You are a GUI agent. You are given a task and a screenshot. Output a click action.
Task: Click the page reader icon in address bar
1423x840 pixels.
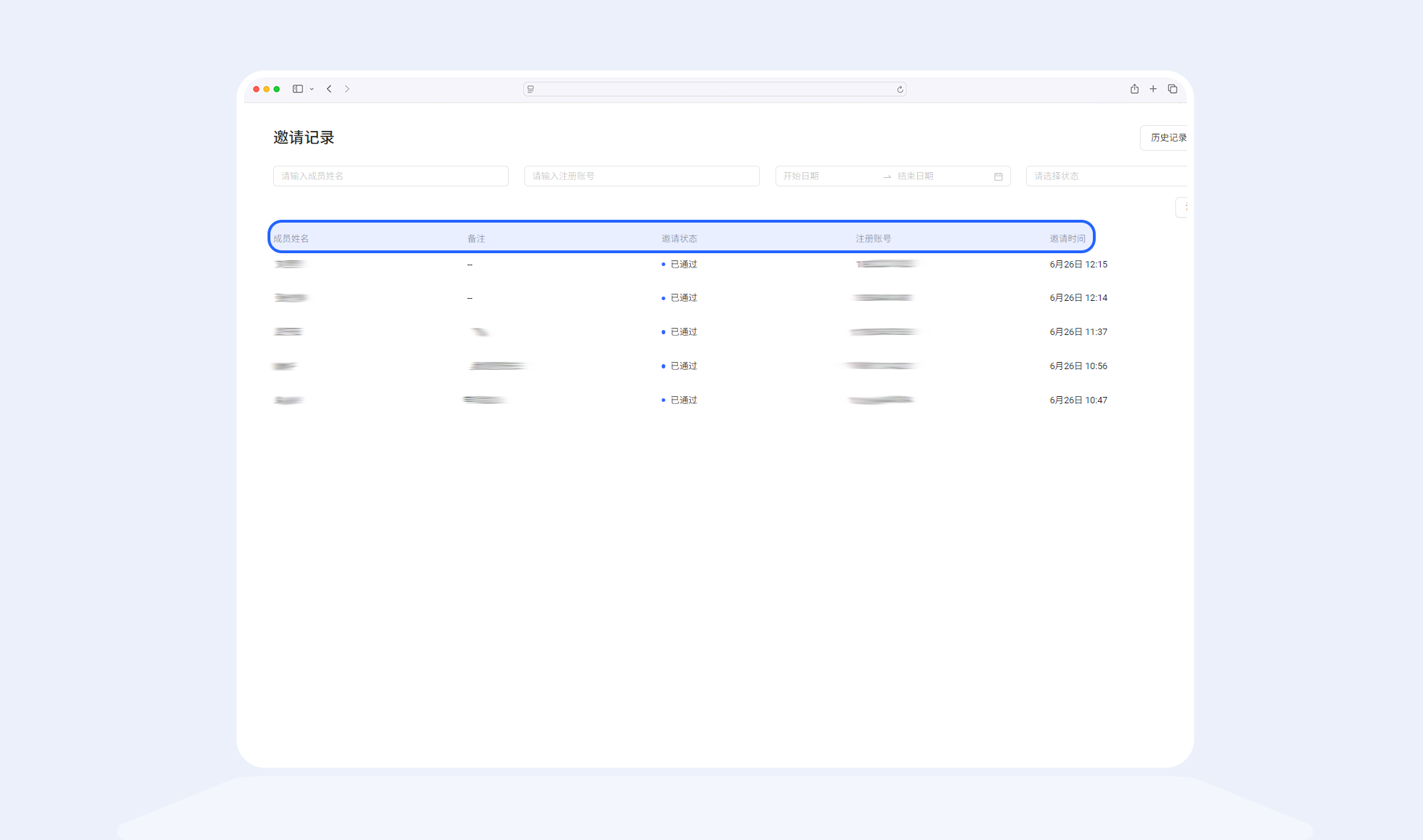click(x=531, y=90)
